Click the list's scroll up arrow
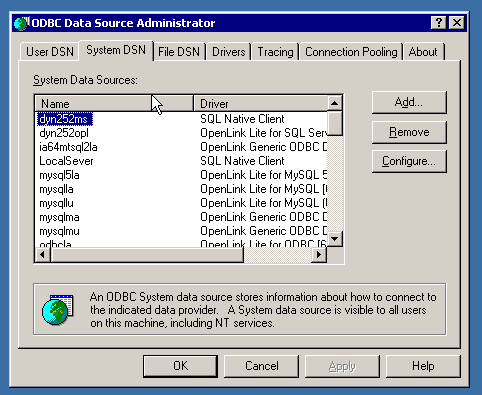 tap(335, 103)
